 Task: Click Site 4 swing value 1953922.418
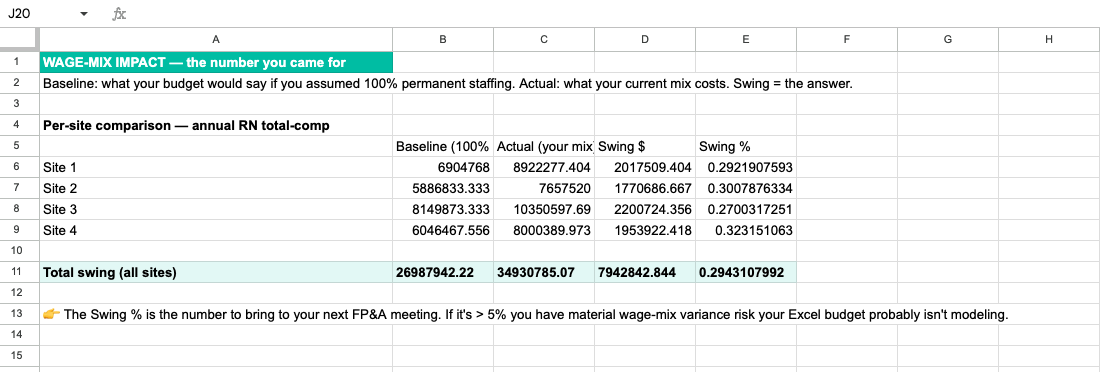click(x=645, y=230)
